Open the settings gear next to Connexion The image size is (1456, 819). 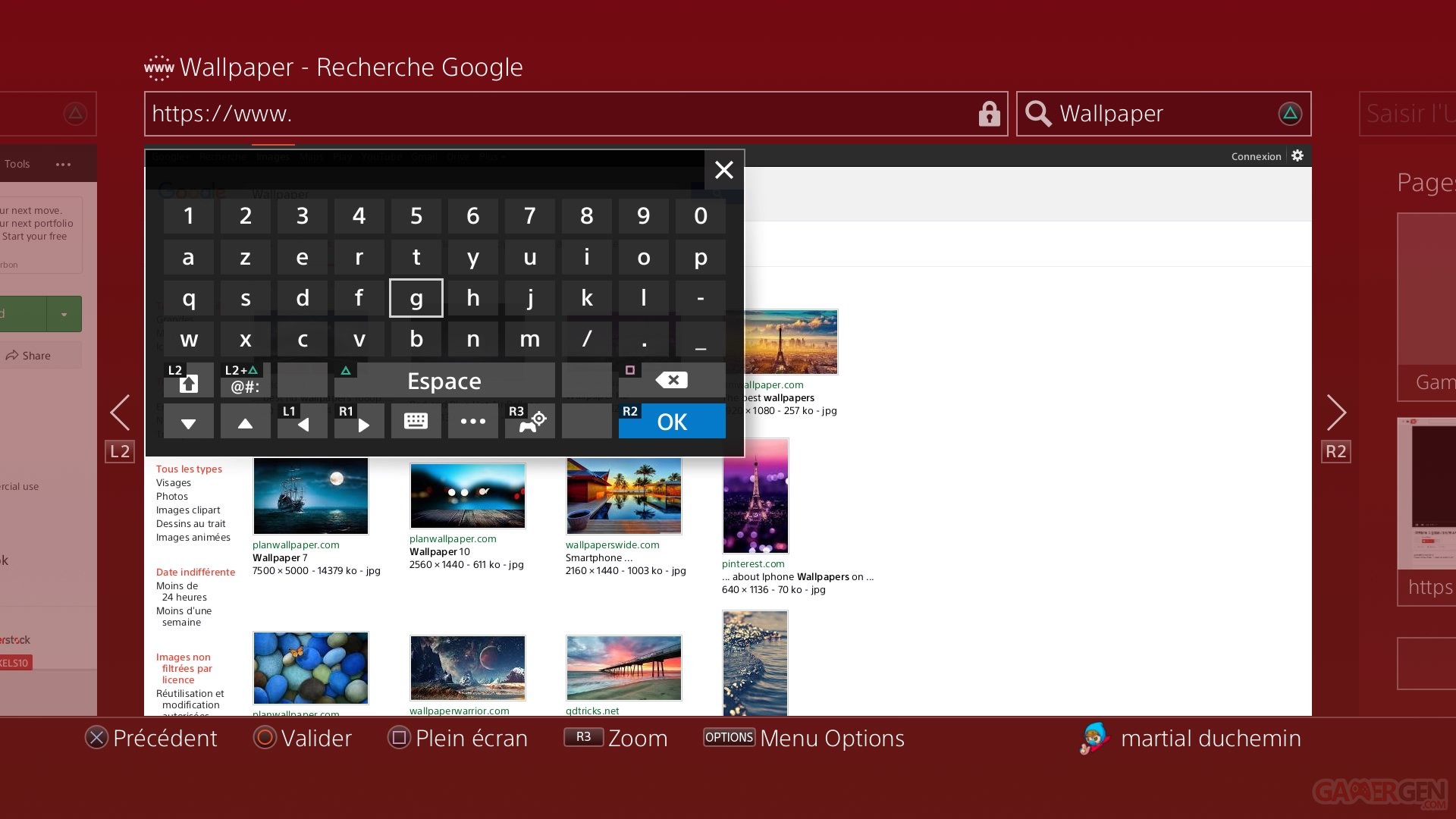[1298, 155]
